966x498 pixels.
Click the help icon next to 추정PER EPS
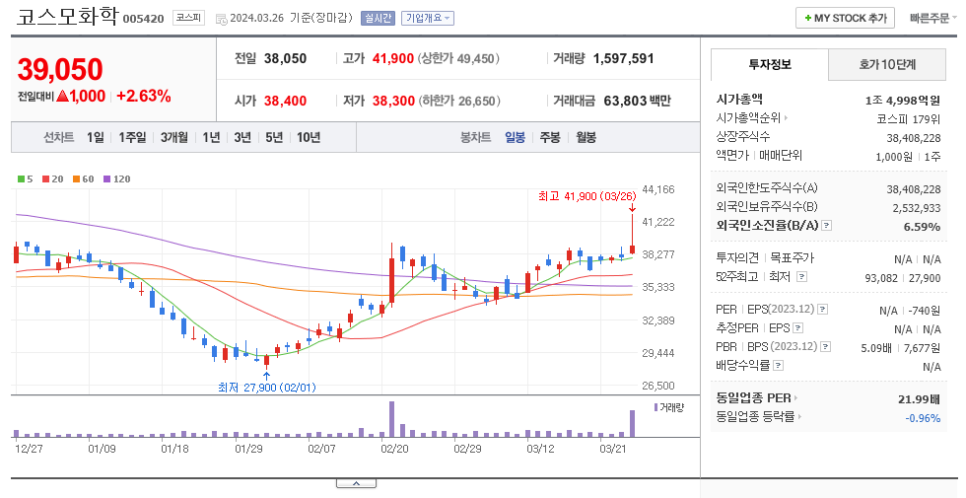(x=798, y=328)
